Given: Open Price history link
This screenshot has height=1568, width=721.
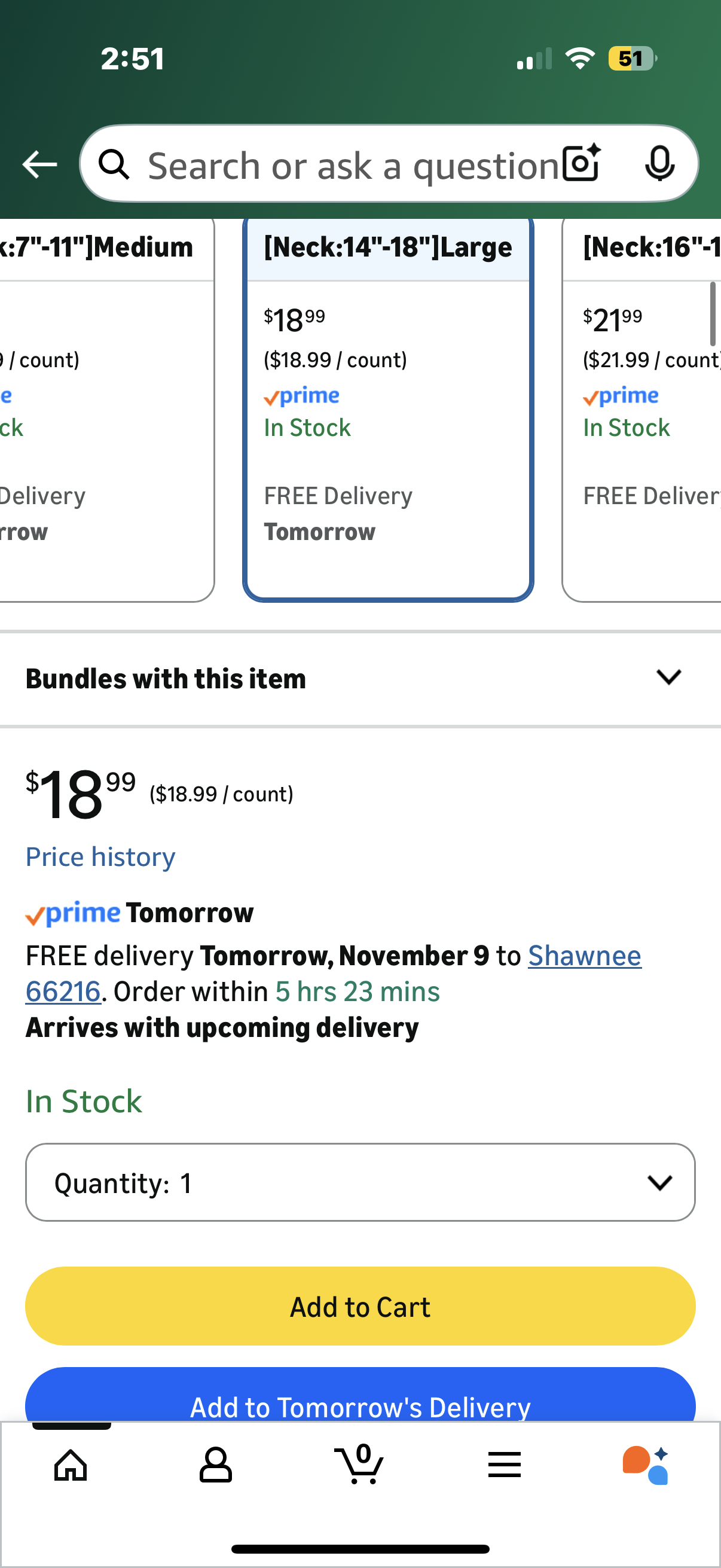Looking at the screenshot, I should (x=100, y=857).
